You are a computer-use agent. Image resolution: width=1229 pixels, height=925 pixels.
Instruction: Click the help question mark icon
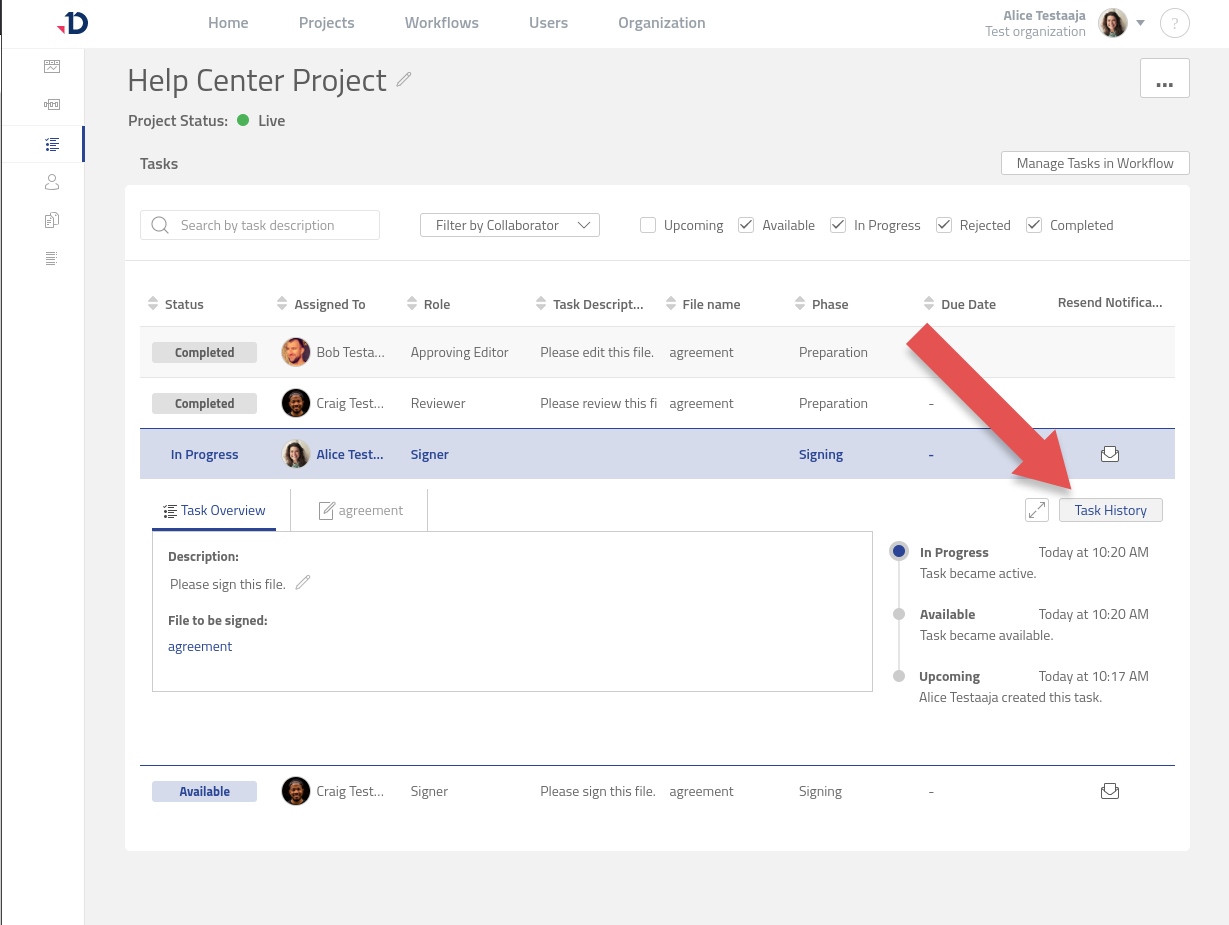[1175, 23]
